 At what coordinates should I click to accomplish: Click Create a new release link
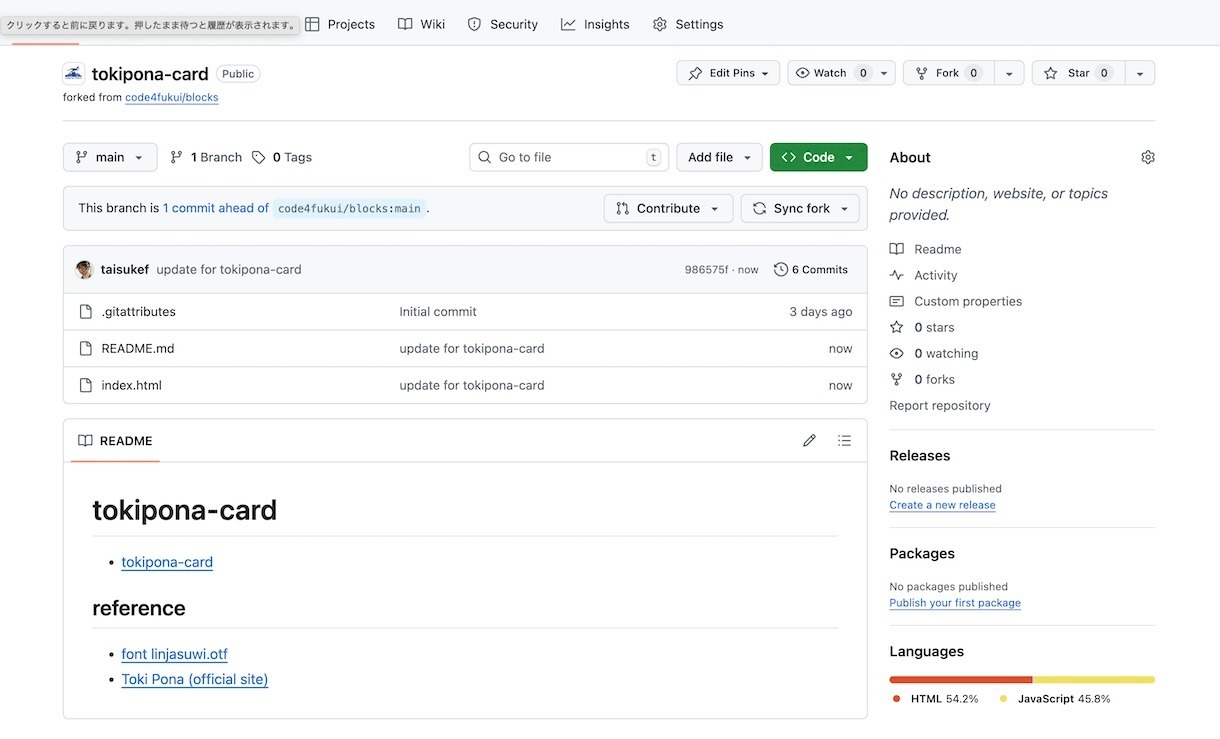pos(942,505)
